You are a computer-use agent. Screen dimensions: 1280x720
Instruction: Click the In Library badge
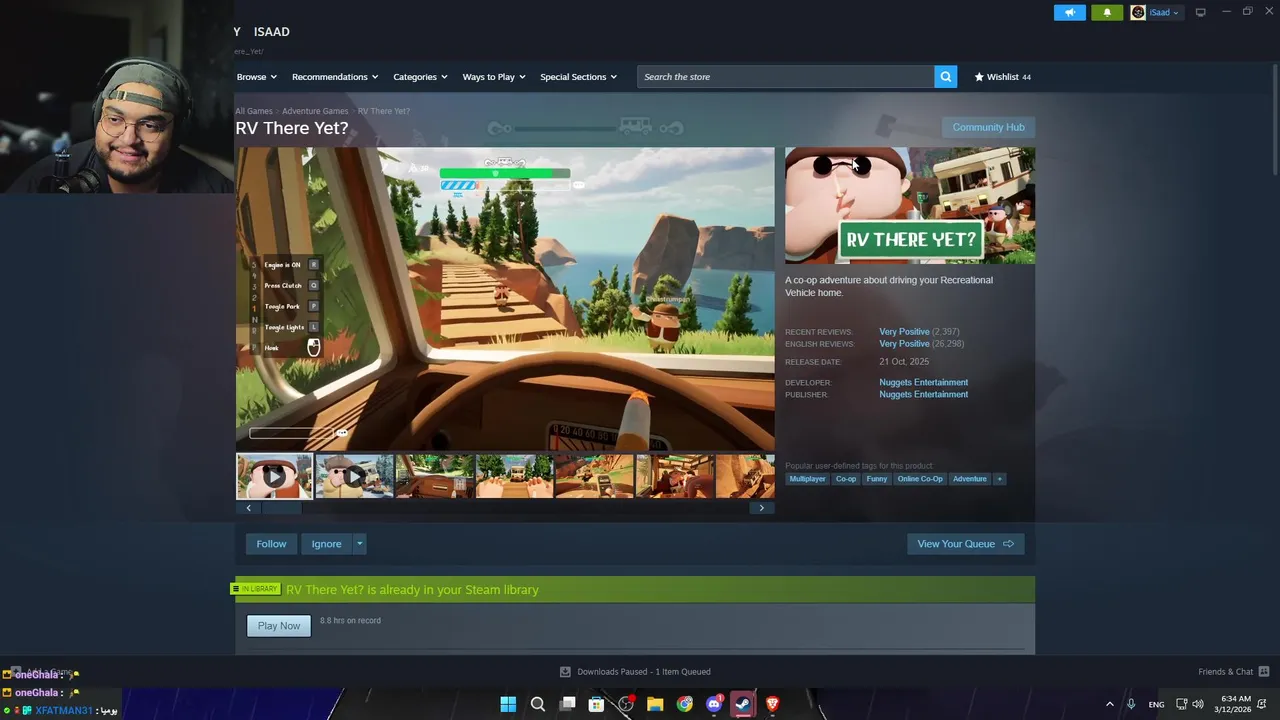click(x=258, y=589)
